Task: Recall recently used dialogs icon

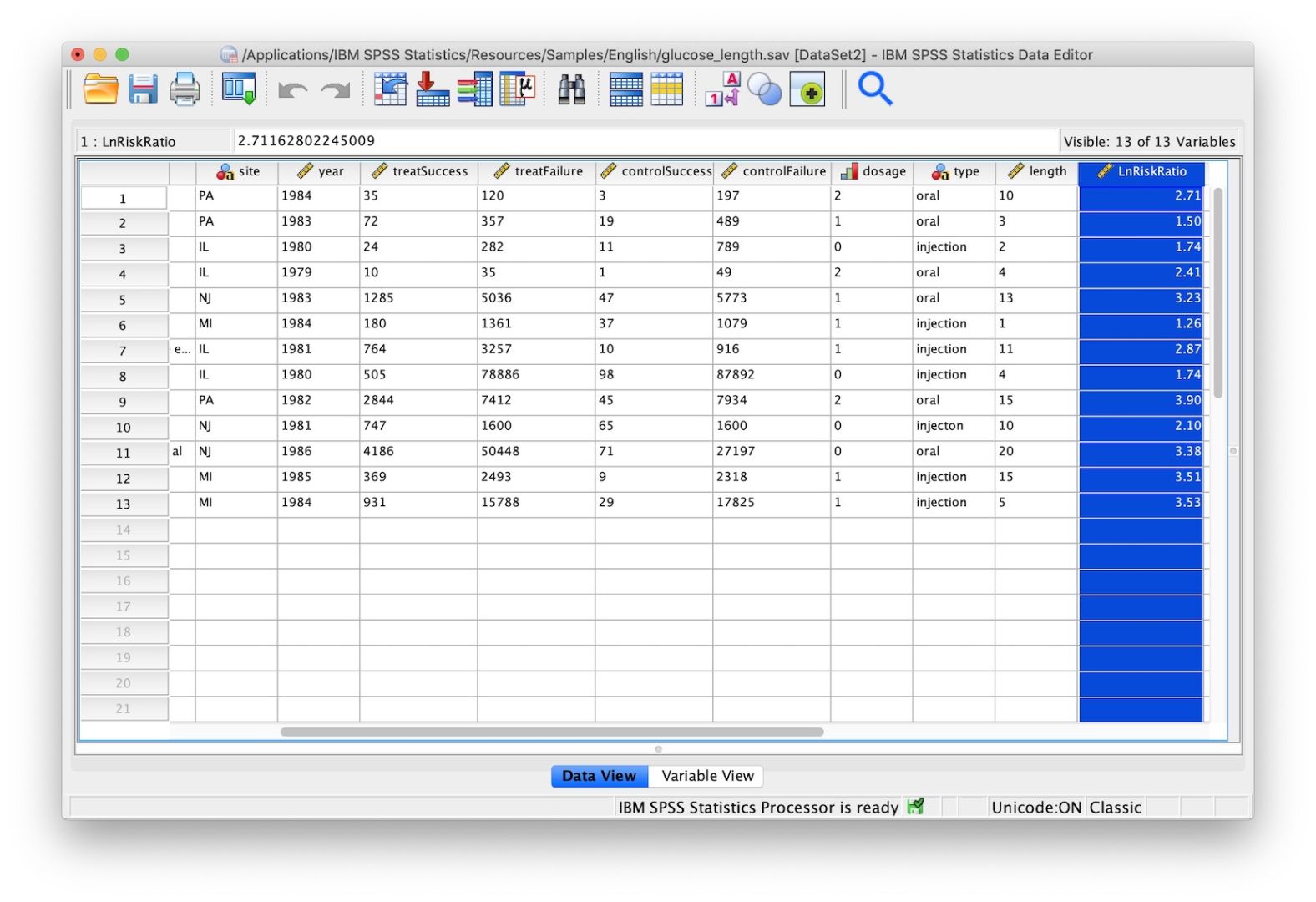Action: 239,89
